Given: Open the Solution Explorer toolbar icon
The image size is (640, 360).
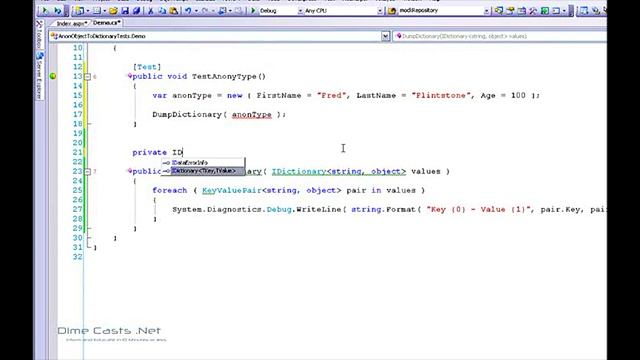Looking at the screenshot, I should [498, 11].
